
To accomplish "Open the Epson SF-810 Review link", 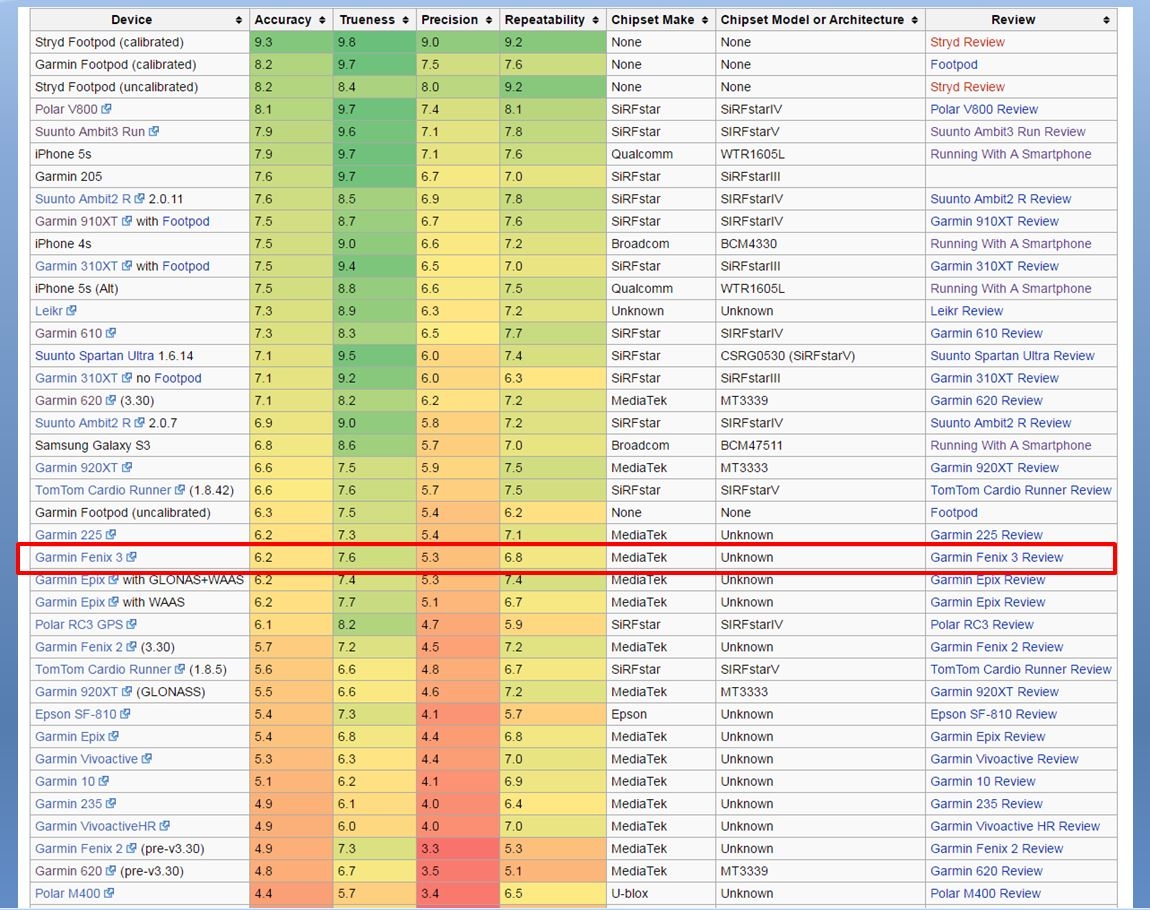I will coord(993,714).
